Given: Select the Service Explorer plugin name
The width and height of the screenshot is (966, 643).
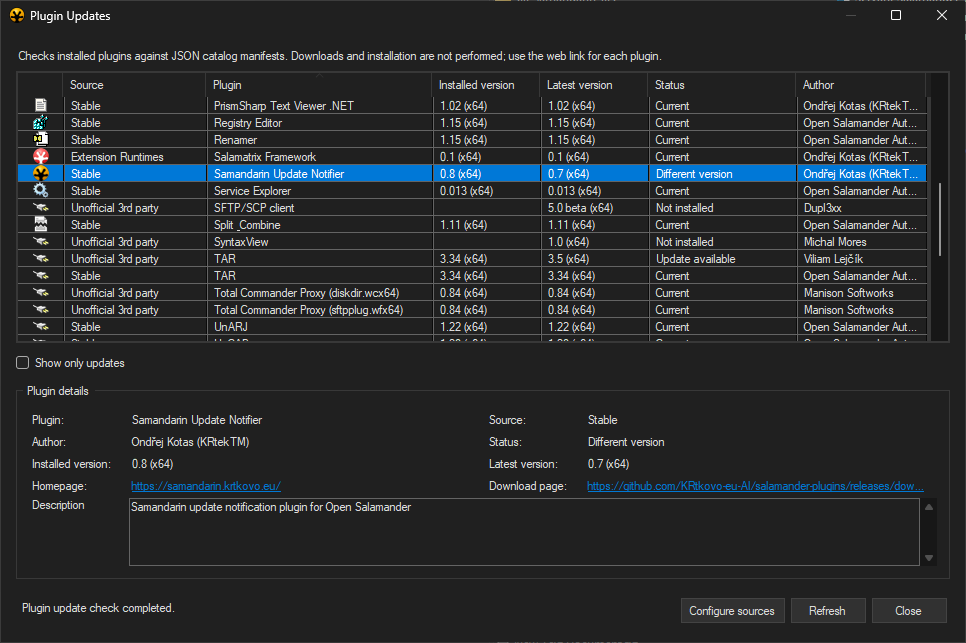Looking at the screenshot, I should point(252,191).
